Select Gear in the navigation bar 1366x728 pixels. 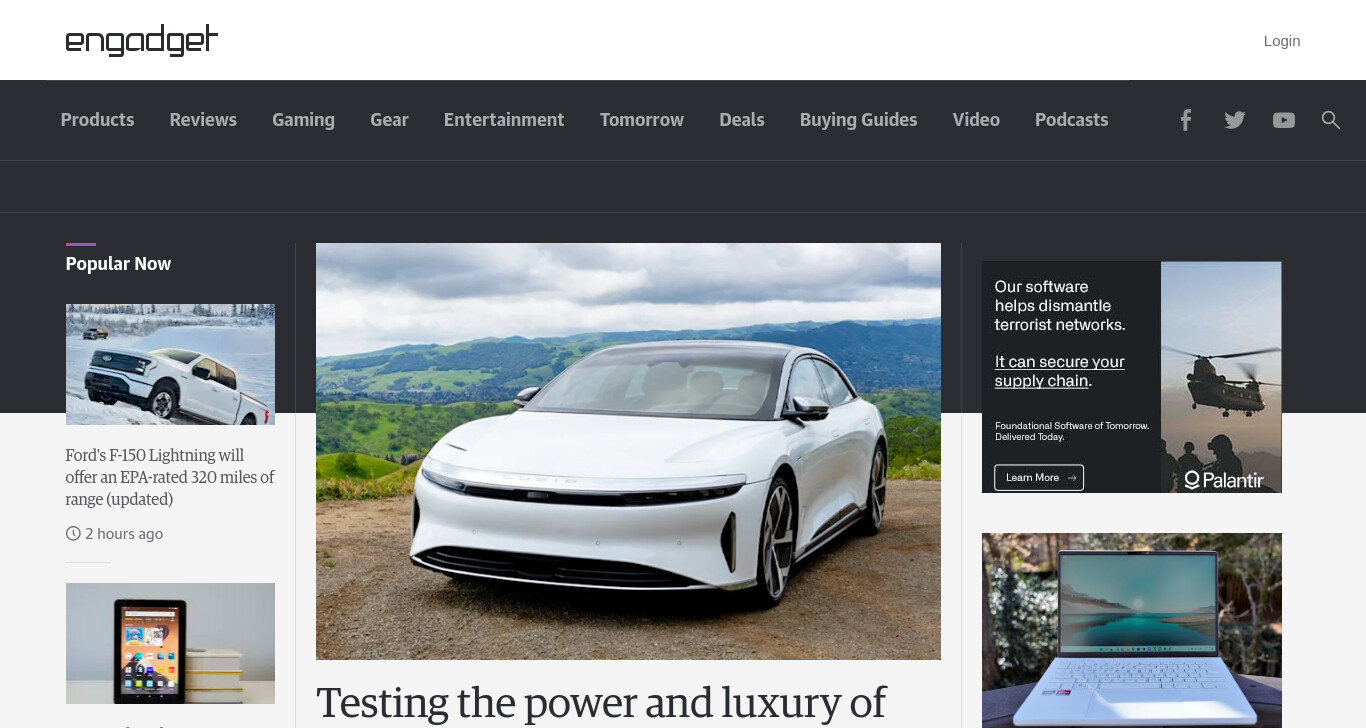point(389,120)
